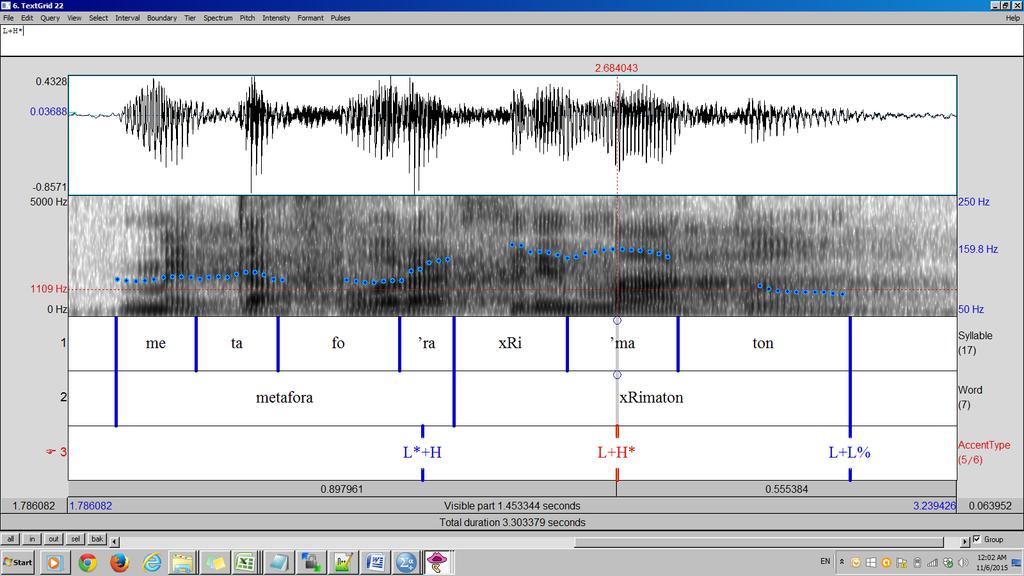The image size is (1024, 576).
Task: Open the blue Sigma math app in taskbar
Action: (x=406, y=562)
